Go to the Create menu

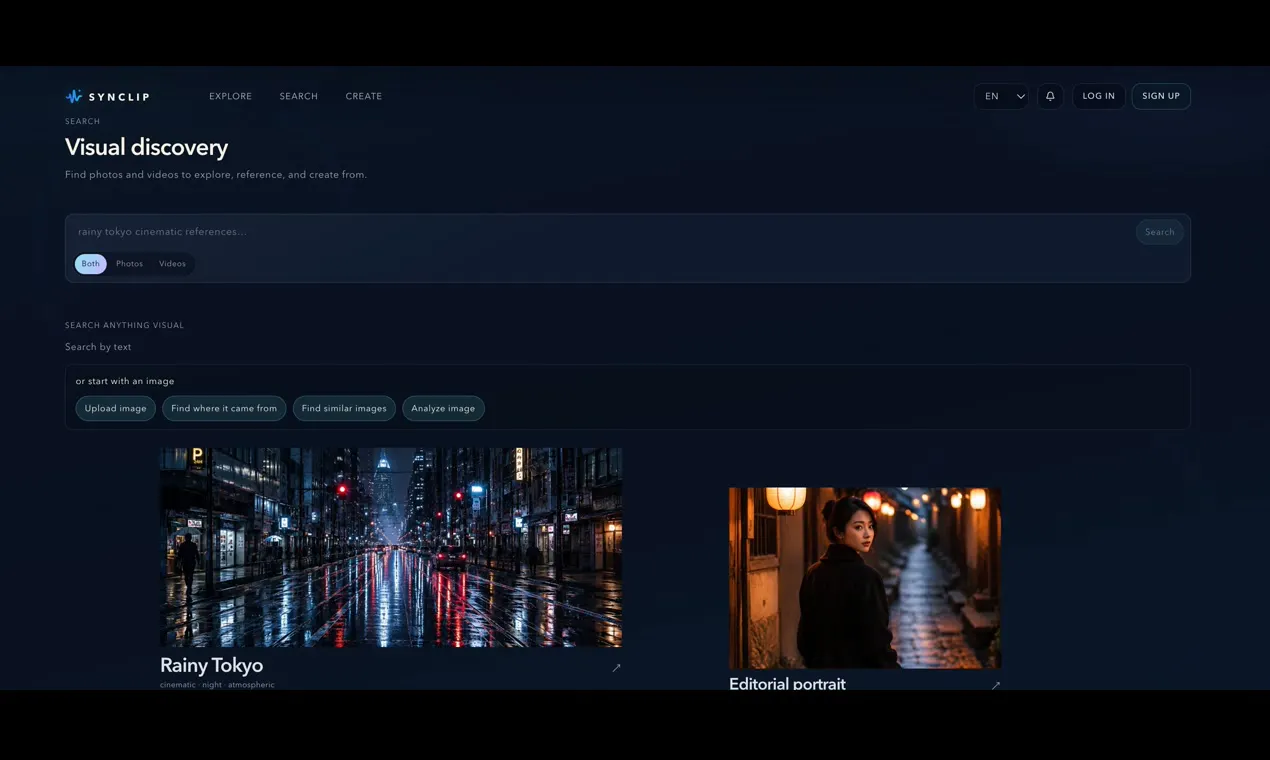click(x=364, y=97)
